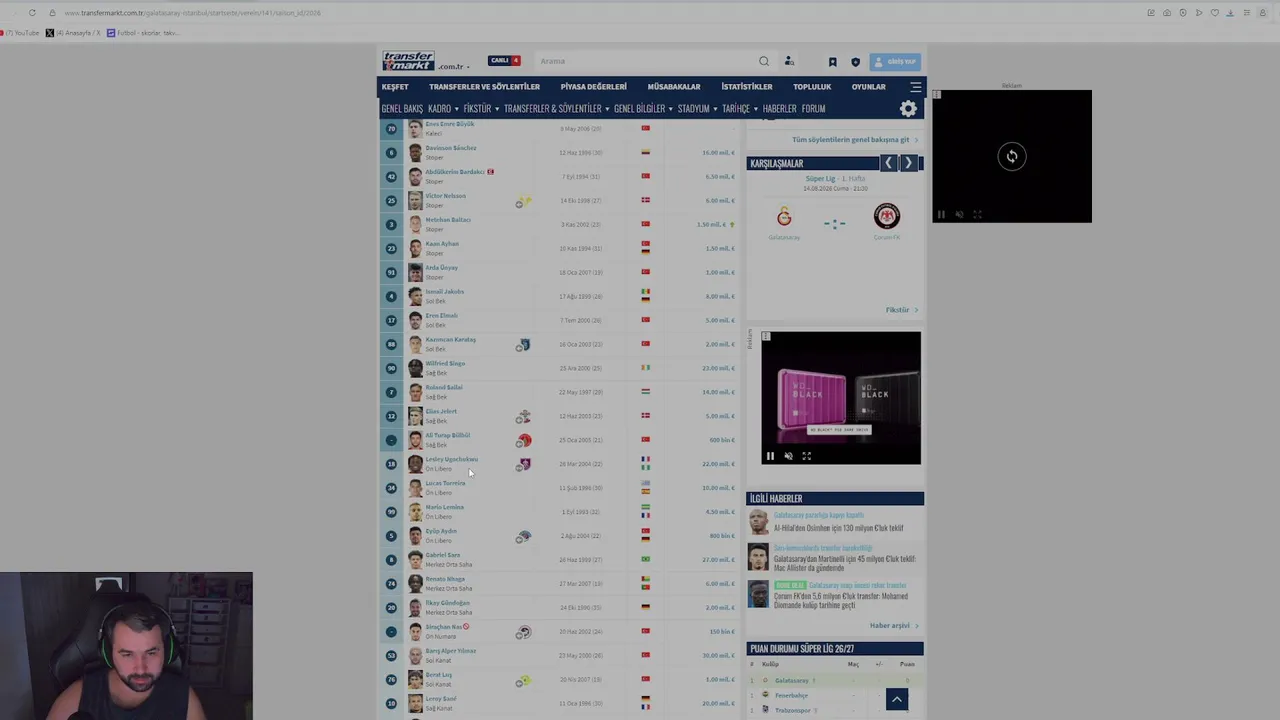This screenshot has height=720, width=1280.
Task: Open the Piyasa Değerleri menu
Action: click(x=593, y=87)
